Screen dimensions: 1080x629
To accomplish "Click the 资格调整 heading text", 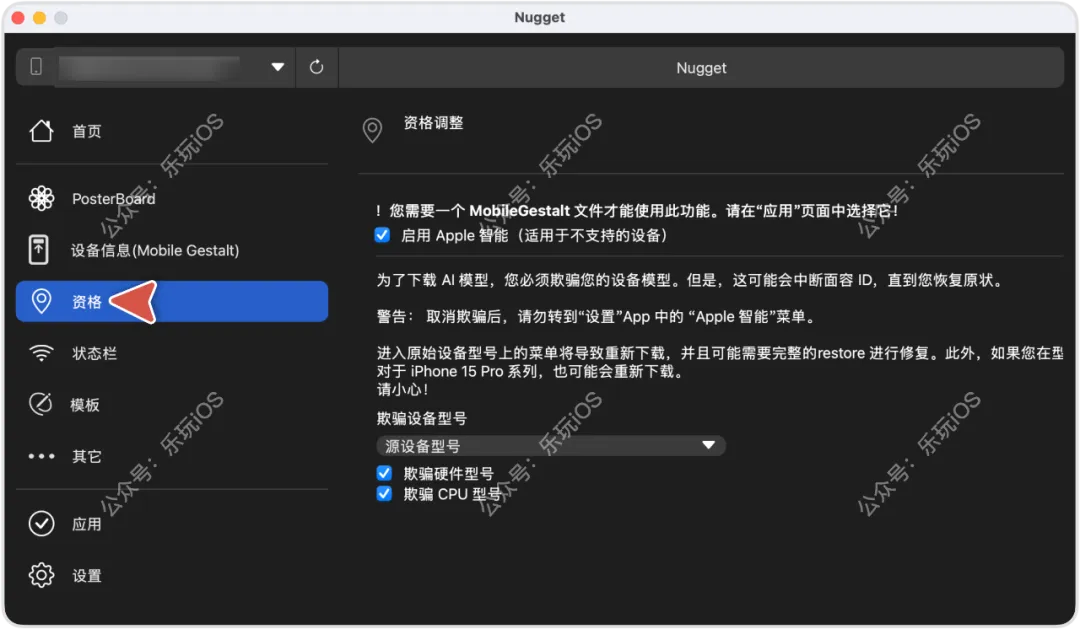I will point(433,123).
